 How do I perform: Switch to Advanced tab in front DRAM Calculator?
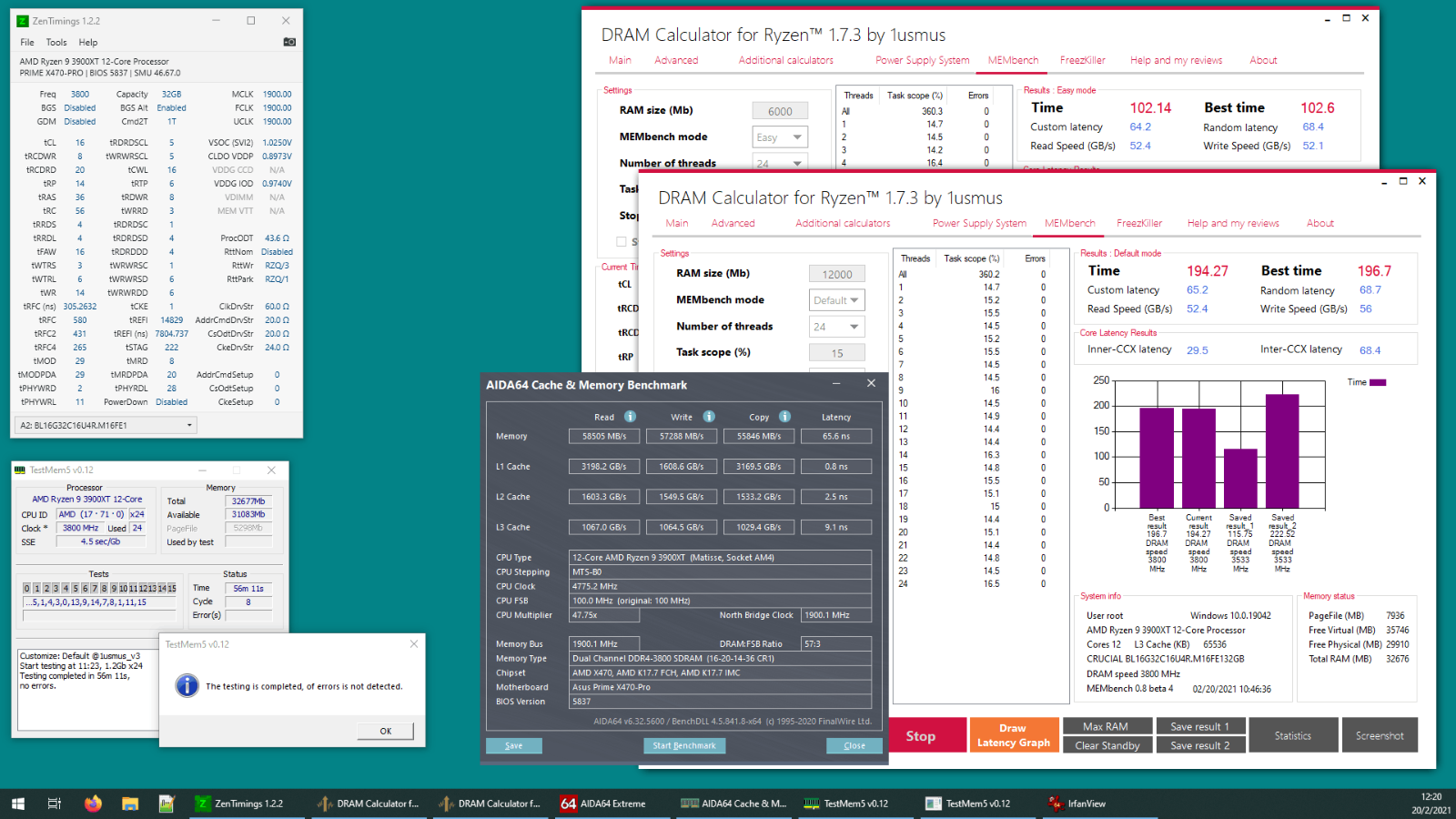733,223
